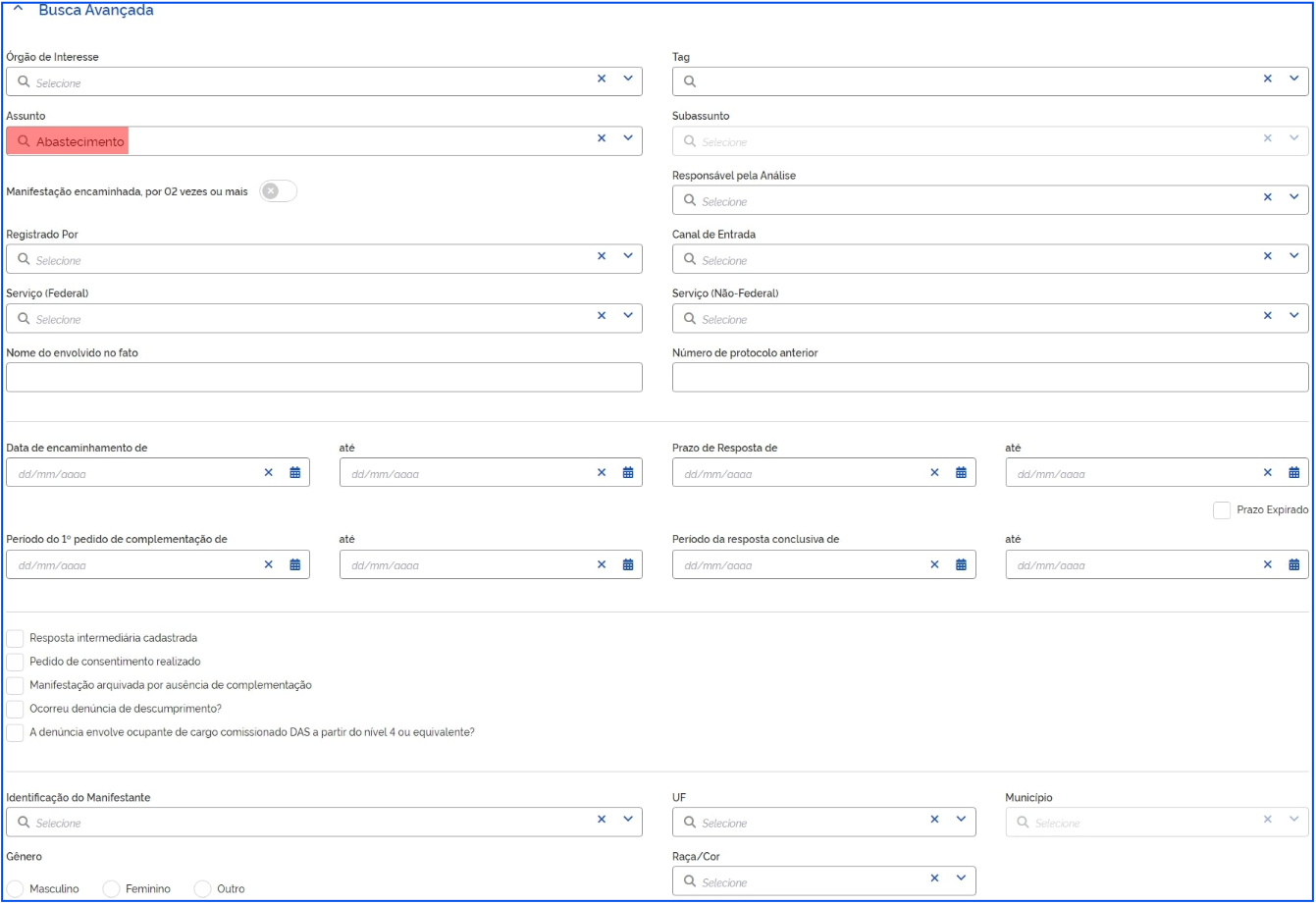Viewport: 1316px width, 905px height.
Task: Focus the Número de protocolo anterior field
Action: coord(990,377)
